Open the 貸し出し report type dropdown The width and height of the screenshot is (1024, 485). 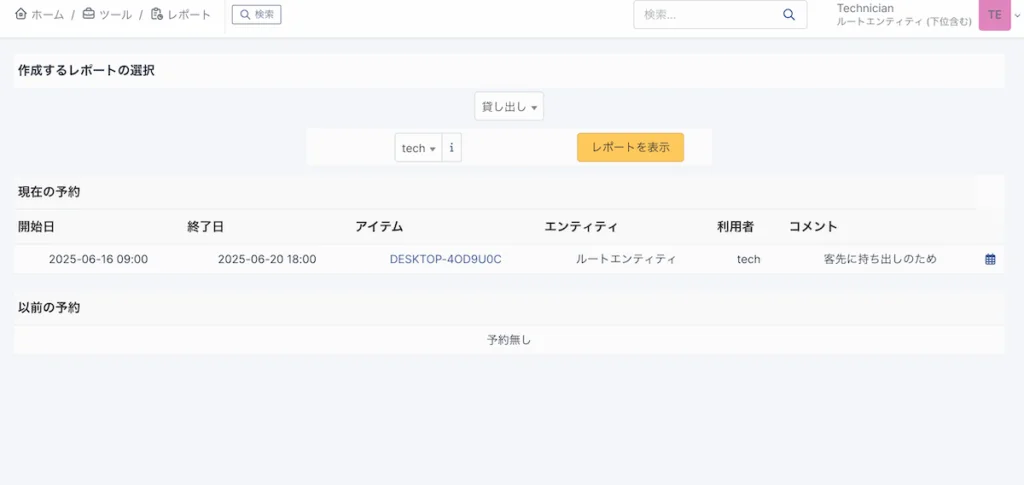coord(509,107)
